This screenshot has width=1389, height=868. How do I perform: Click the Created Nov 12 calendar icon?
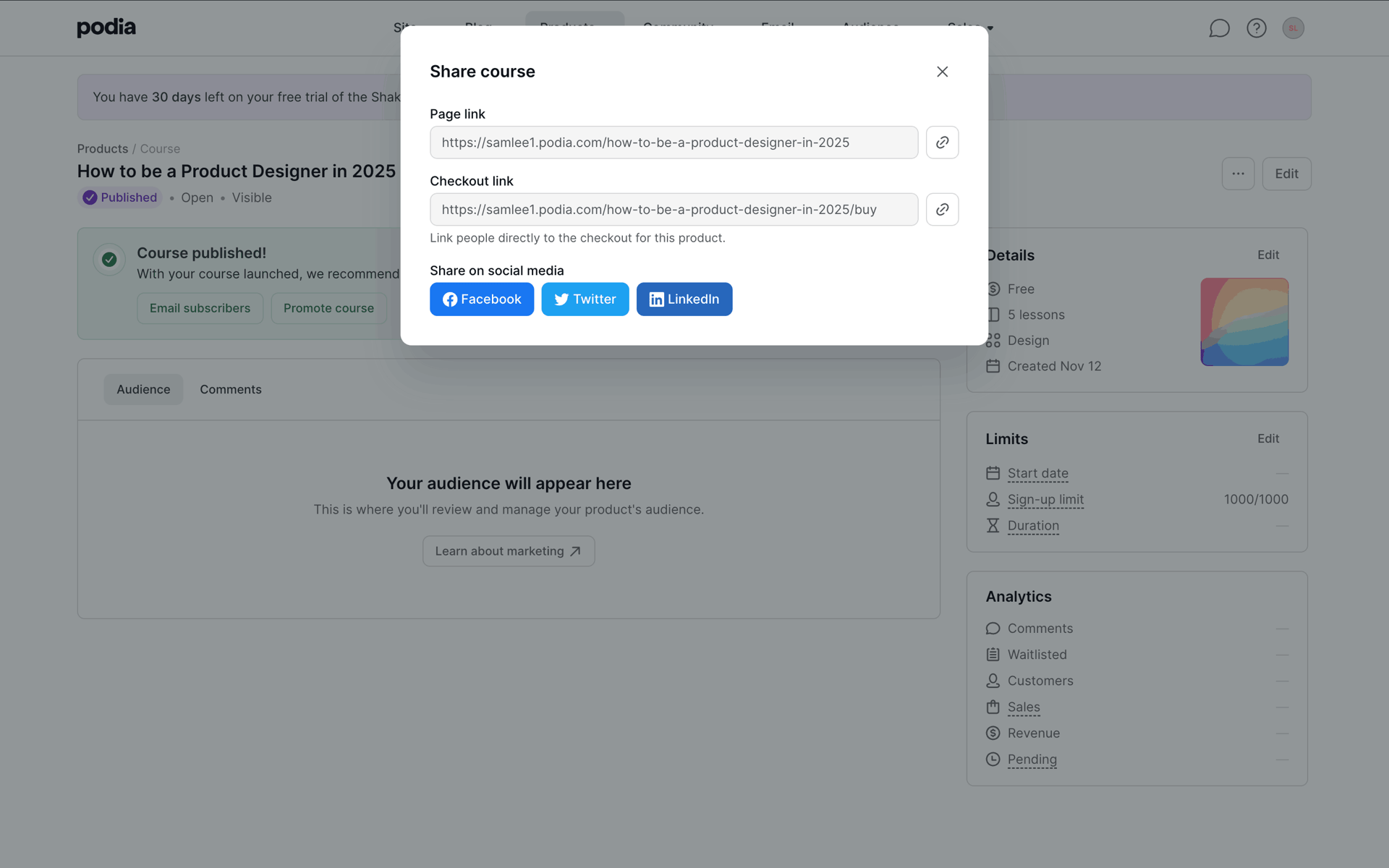(x=993, y=366)
